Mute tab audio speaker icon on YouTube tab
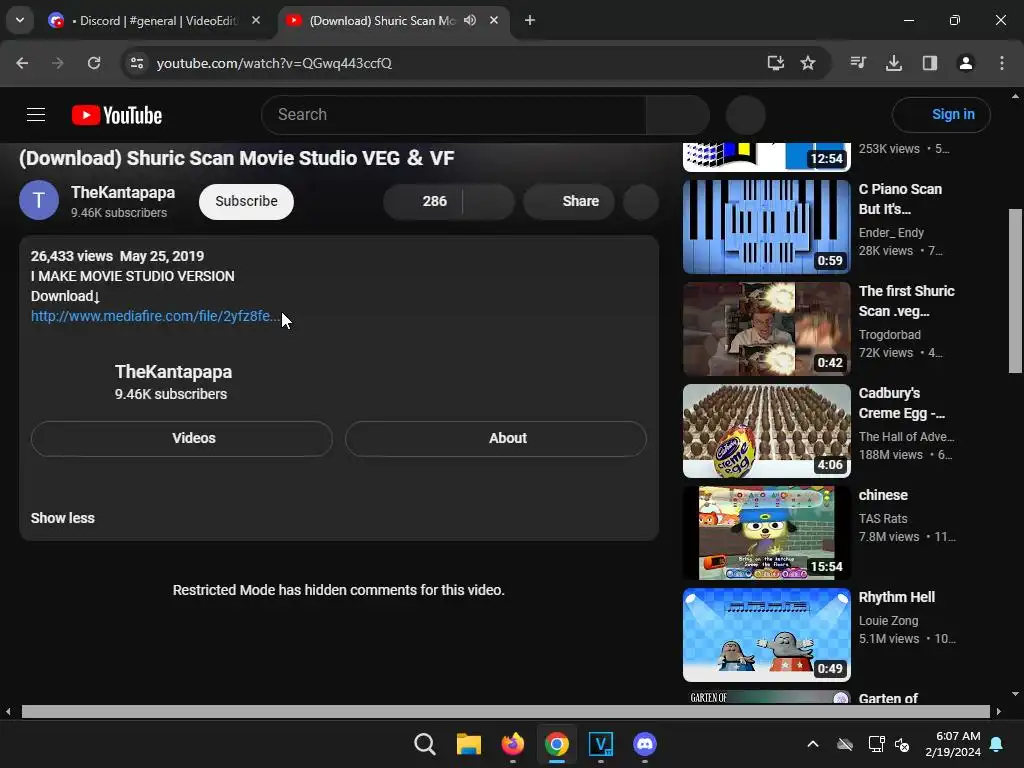The height and width of the screenshot is (768, 1024). [x=470, y=20]
